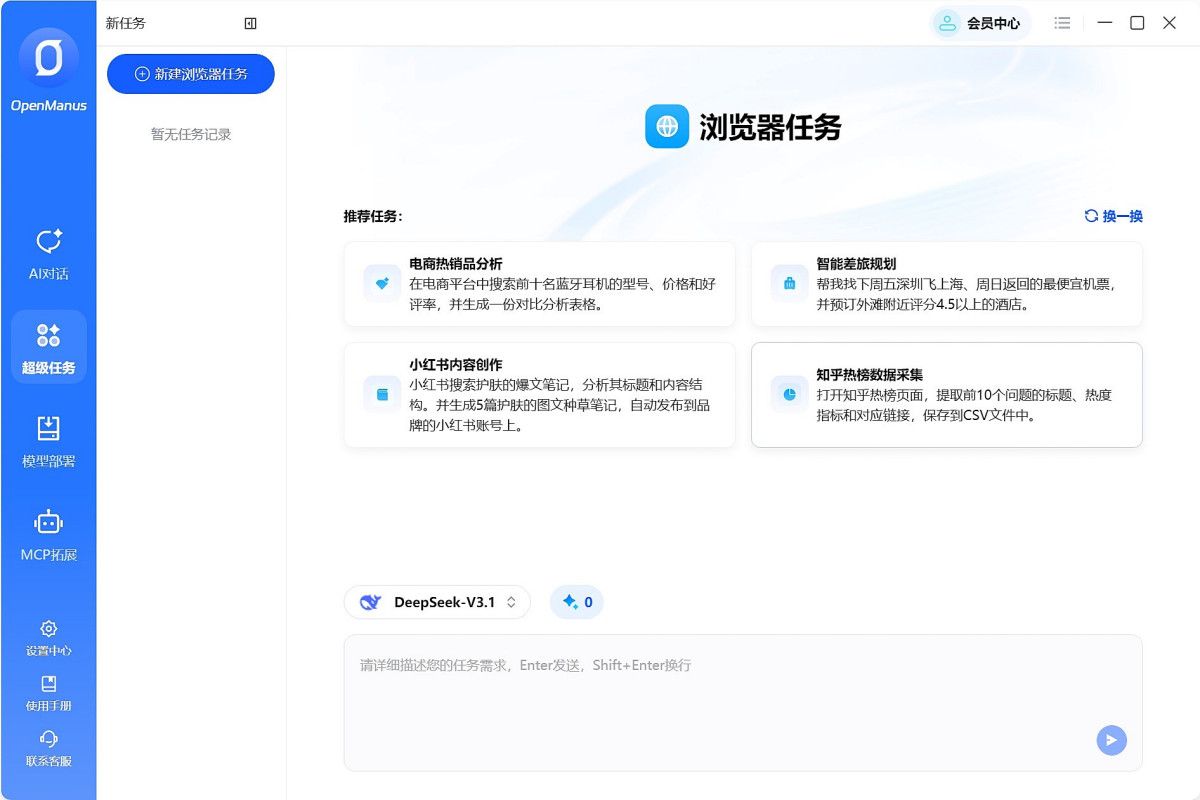This screenshot has width=1200, height=800.
Task: Expand the DeepSeek-V3.1 model dropdown
Action: (437, 602)
